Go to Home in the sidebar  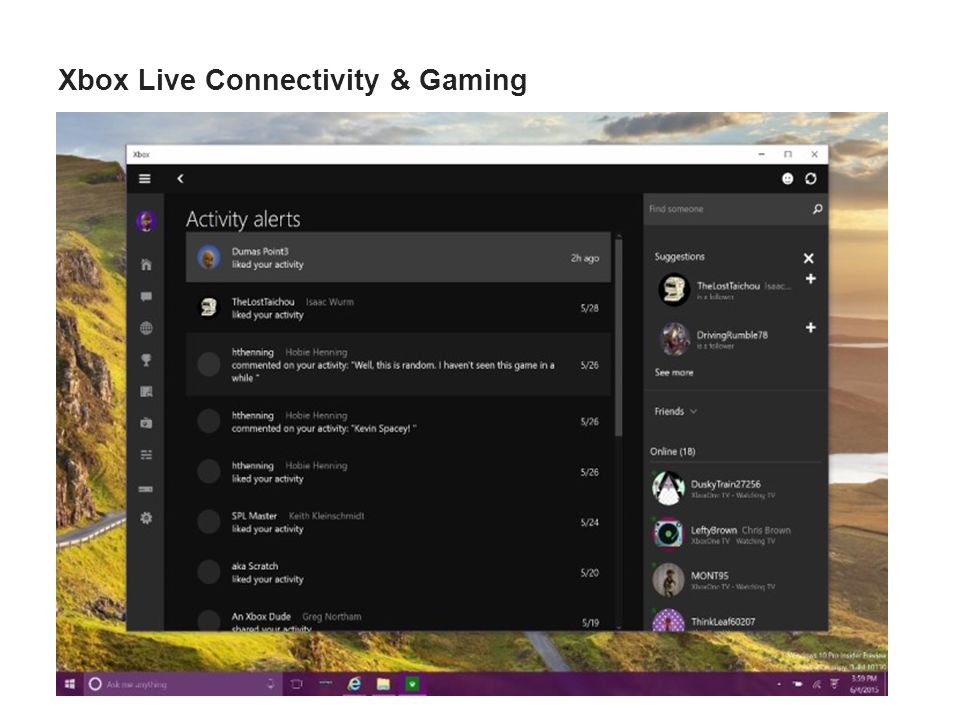coord(146,264)
